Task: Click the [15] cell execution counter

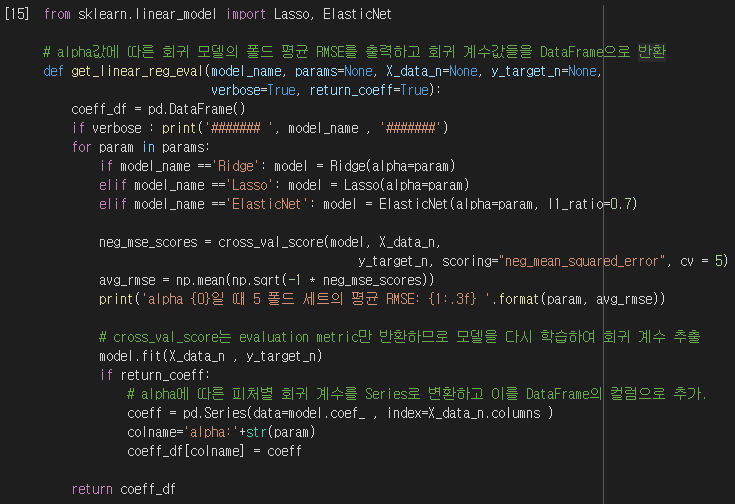Action: [x=17, y=14]
